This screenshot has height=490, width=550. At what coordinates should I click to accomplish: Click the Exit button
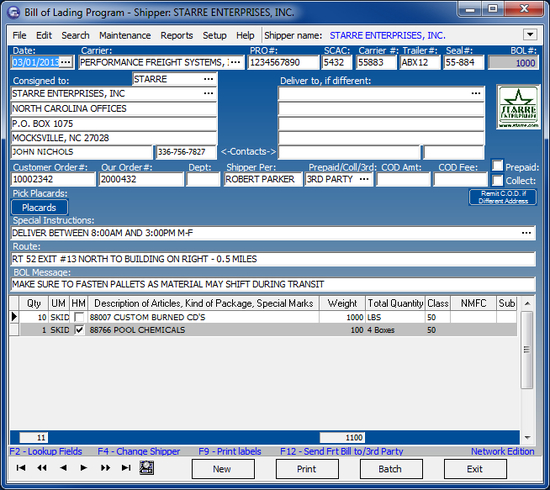tap(475, 469)
